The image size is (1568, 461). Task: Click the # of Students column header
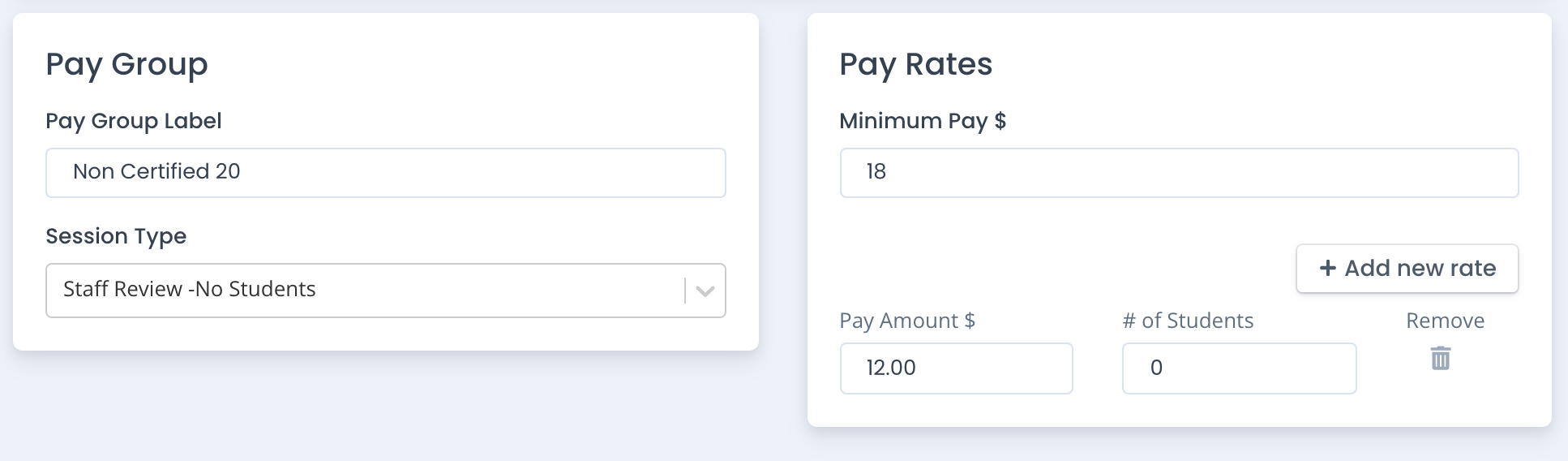point(1188,321)
